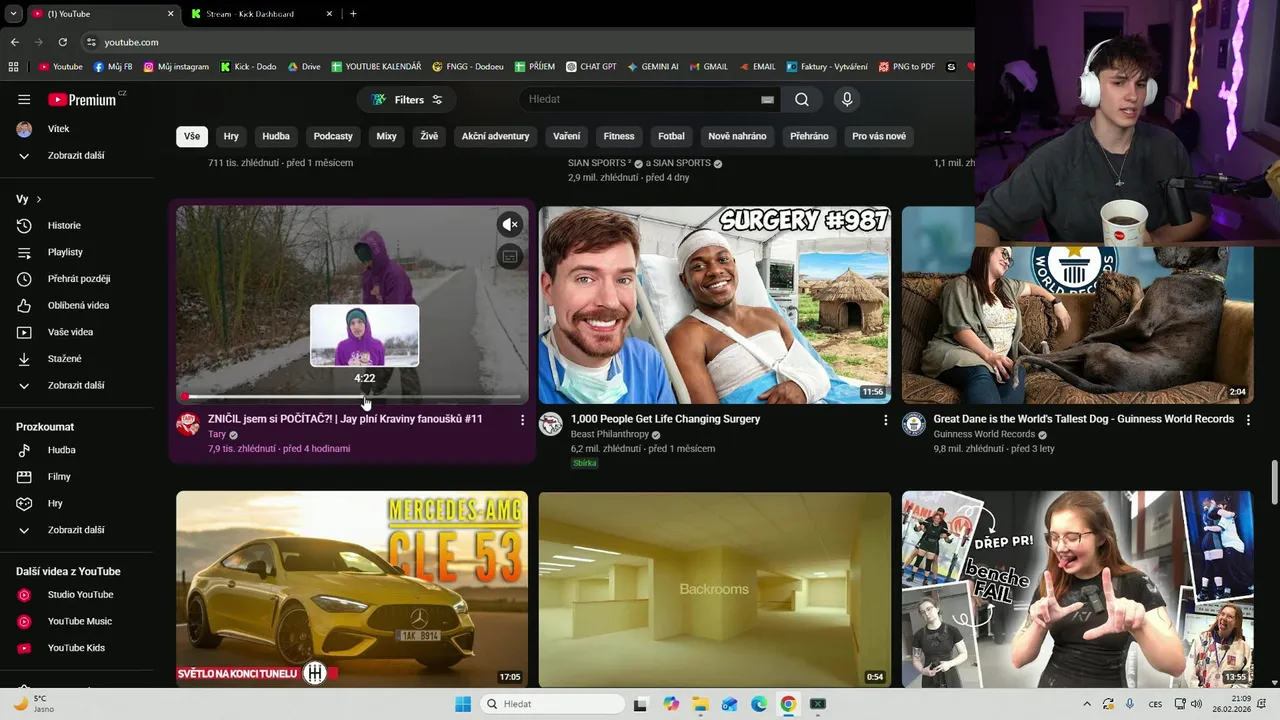
Task: Open the CHAT GPT bookmark
Action: click(591, 67)
